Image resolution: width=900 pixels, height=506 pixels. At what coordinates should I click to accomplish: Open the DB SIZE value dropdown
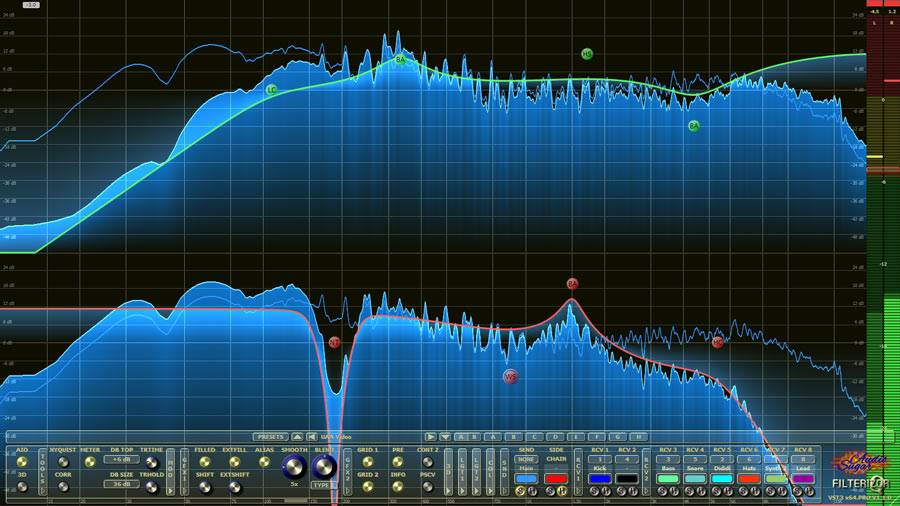click(x=120, y=485)
